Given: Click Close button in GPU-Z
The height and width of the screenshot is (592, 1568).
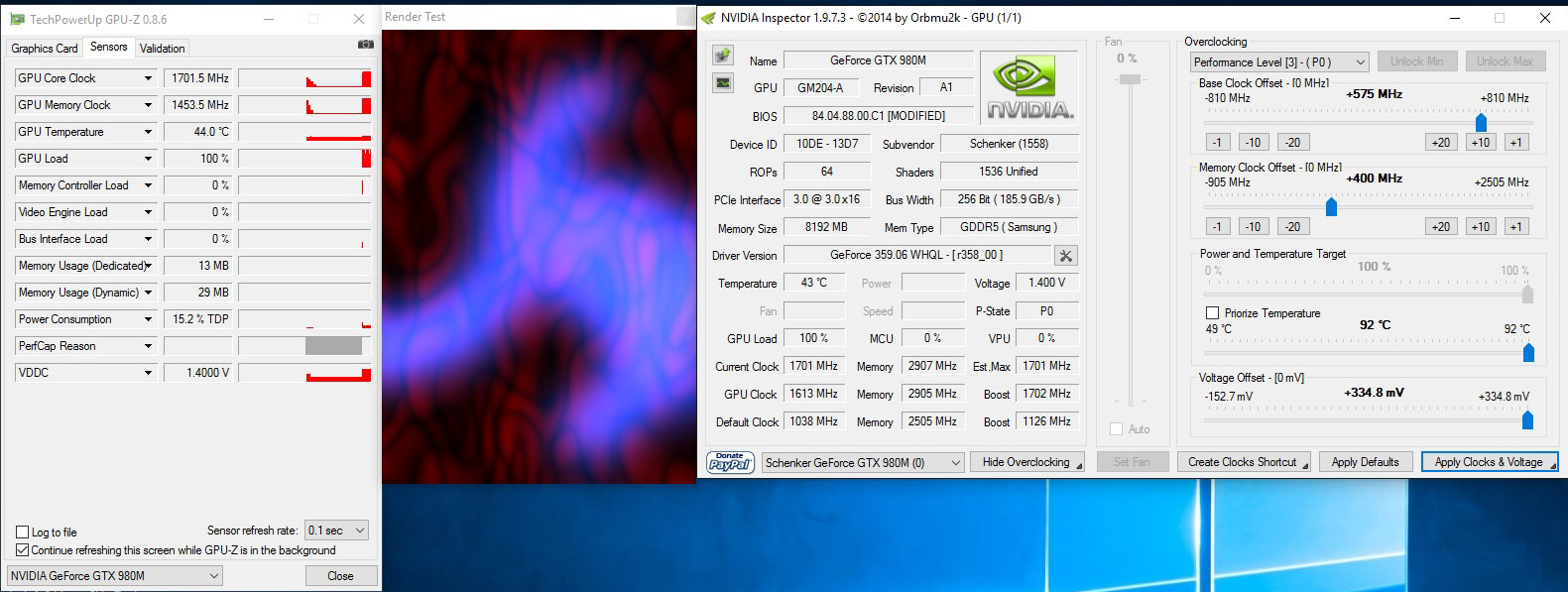Looking at the screenshot, I should click(x=340, y=576).
